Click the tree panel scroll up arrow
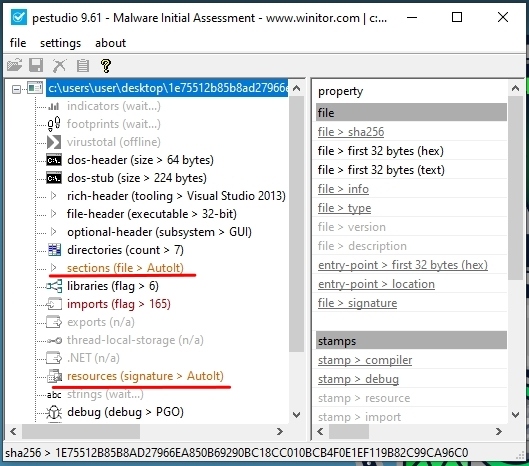The height and width of the screenshot is (466, 529). [297, 88]
